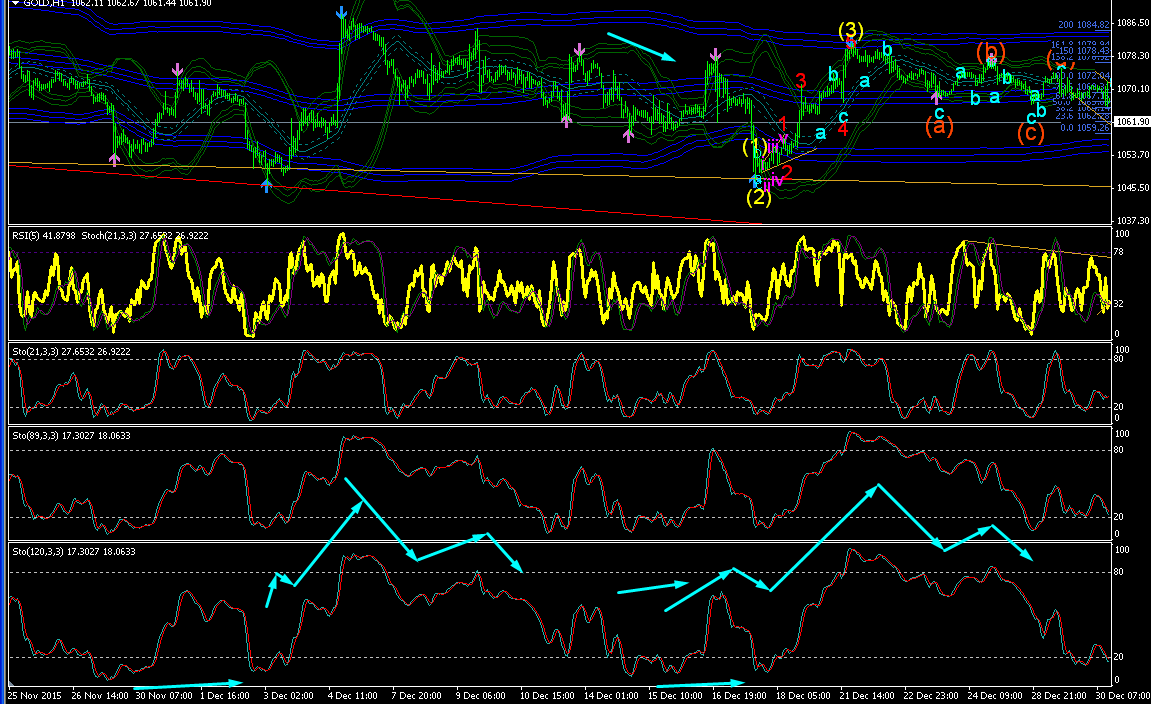This screenshot has width=1151, height=704.
Task: Click the red 2 wave label
Action: pos(787,172)
